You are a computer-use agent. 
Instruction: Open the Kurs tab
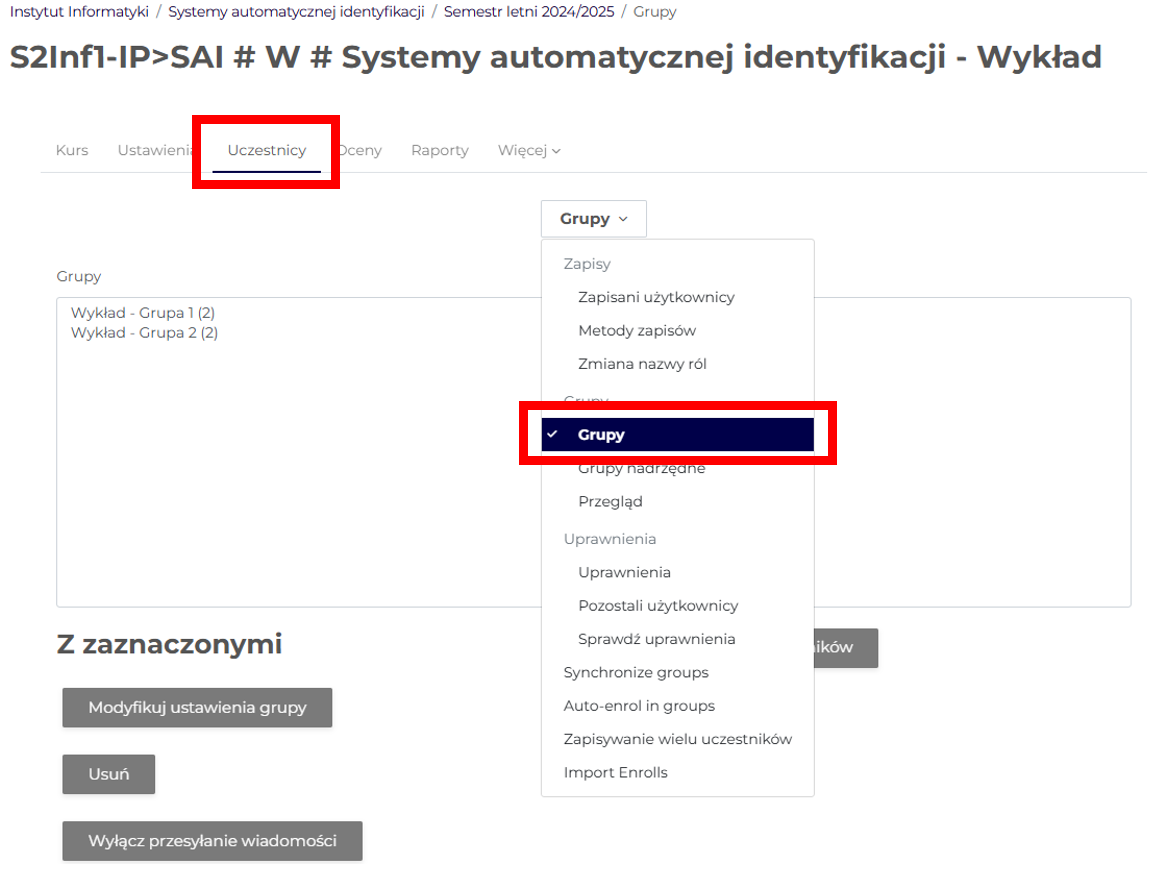[72, 150]
